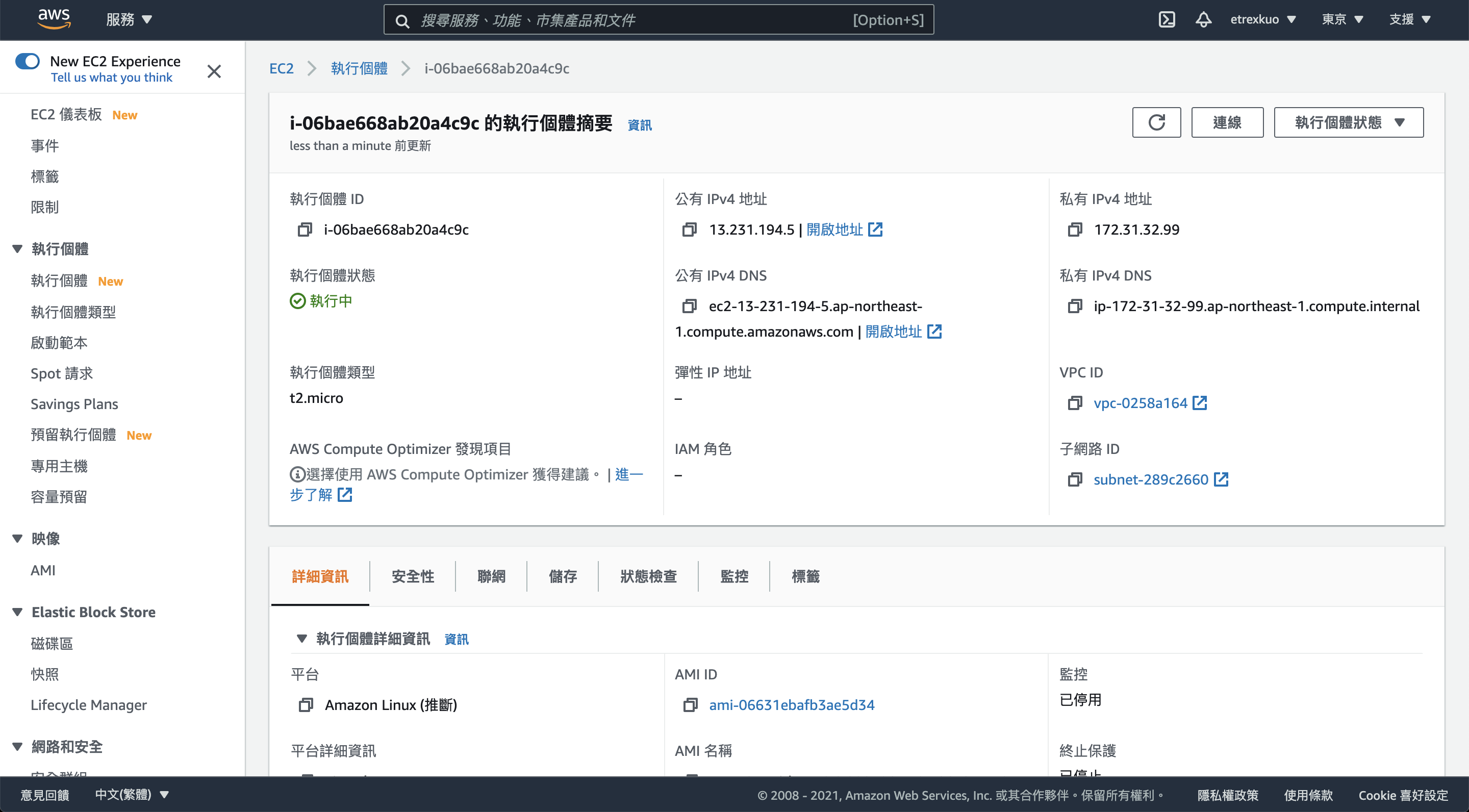Open AMI in the sidebar
Viewport: 1469px width, 812px height.
43,570
